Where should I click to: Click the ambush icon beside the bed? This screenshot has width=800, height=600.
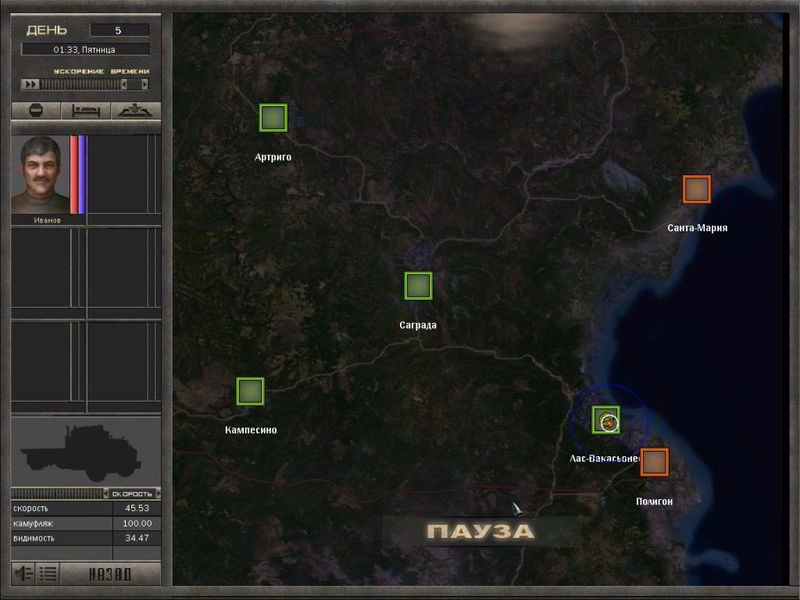(134, 110)
